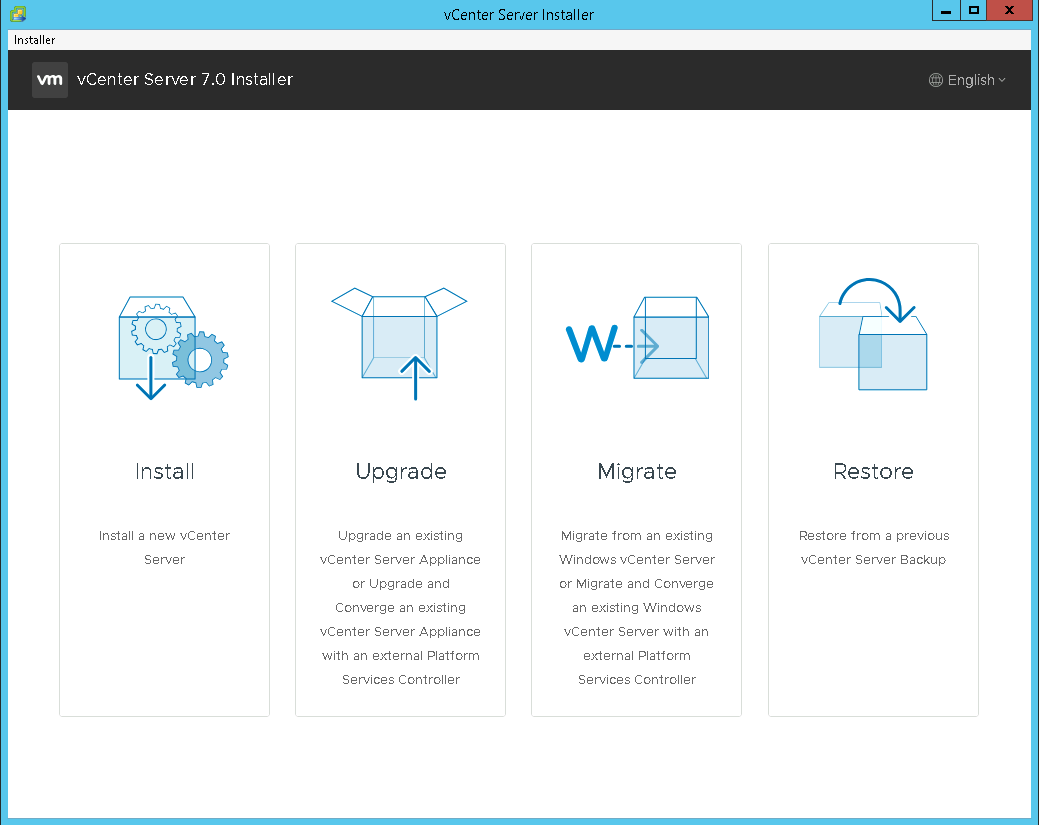
Task: Minimize the vCenter Server Installer window
Action: [946, 11]
